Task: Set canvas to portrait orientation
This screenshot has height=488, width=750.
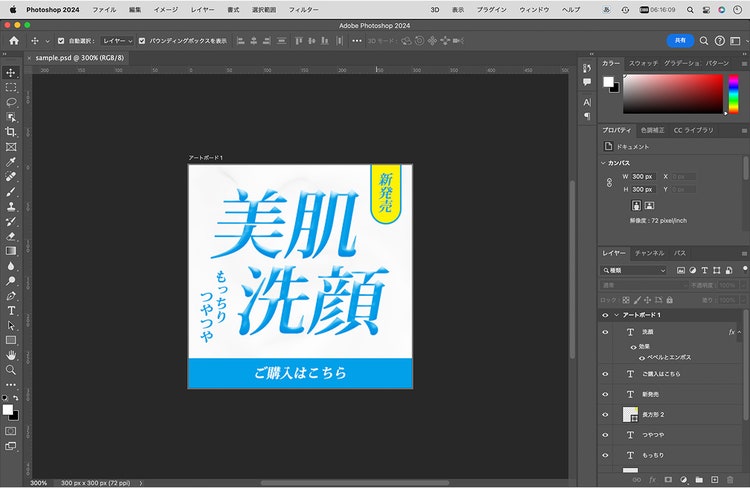Action: [636, 206]
